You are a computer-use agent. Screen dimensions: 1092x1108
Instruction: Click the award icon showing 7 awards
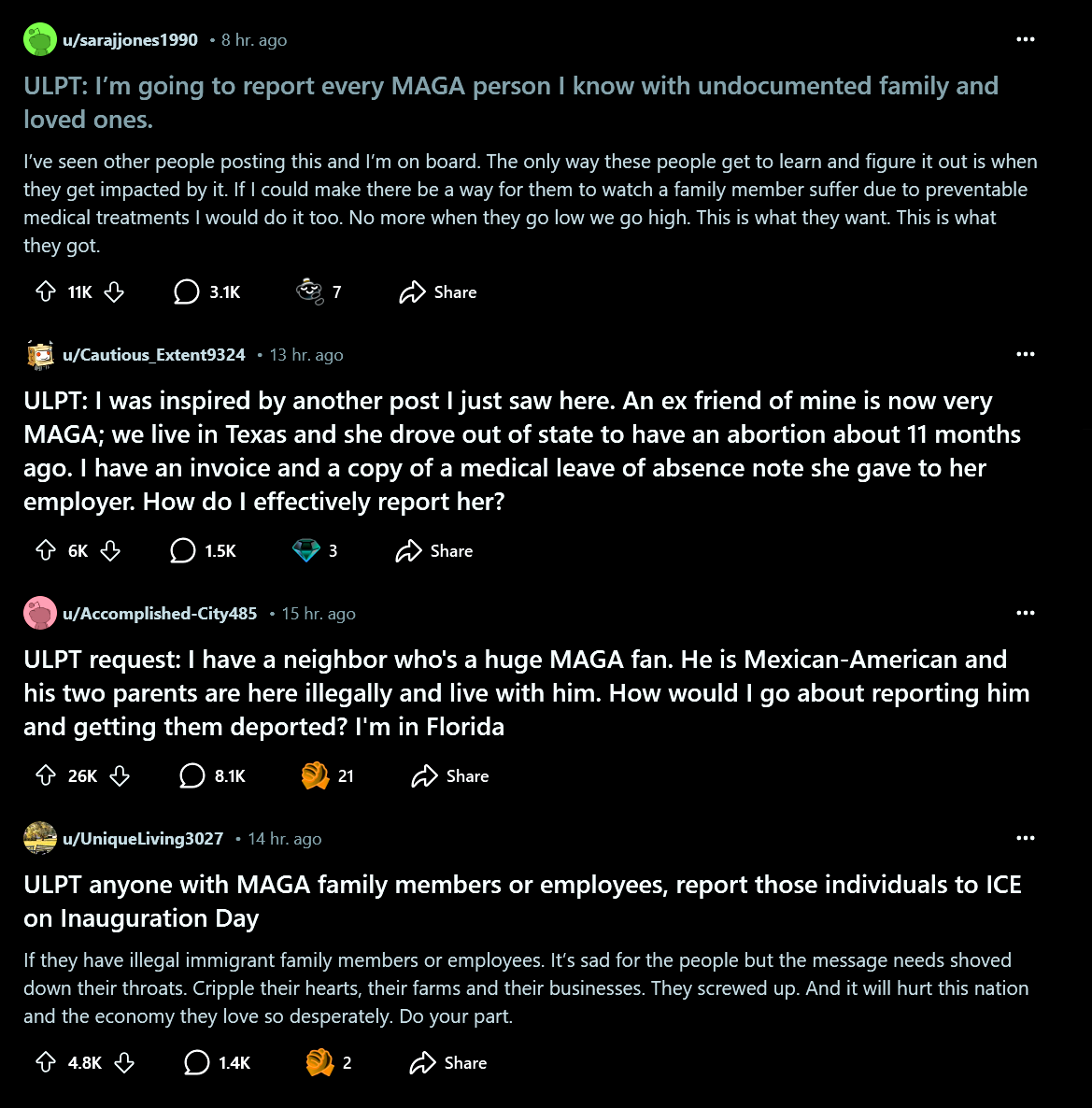coord(309,291)
